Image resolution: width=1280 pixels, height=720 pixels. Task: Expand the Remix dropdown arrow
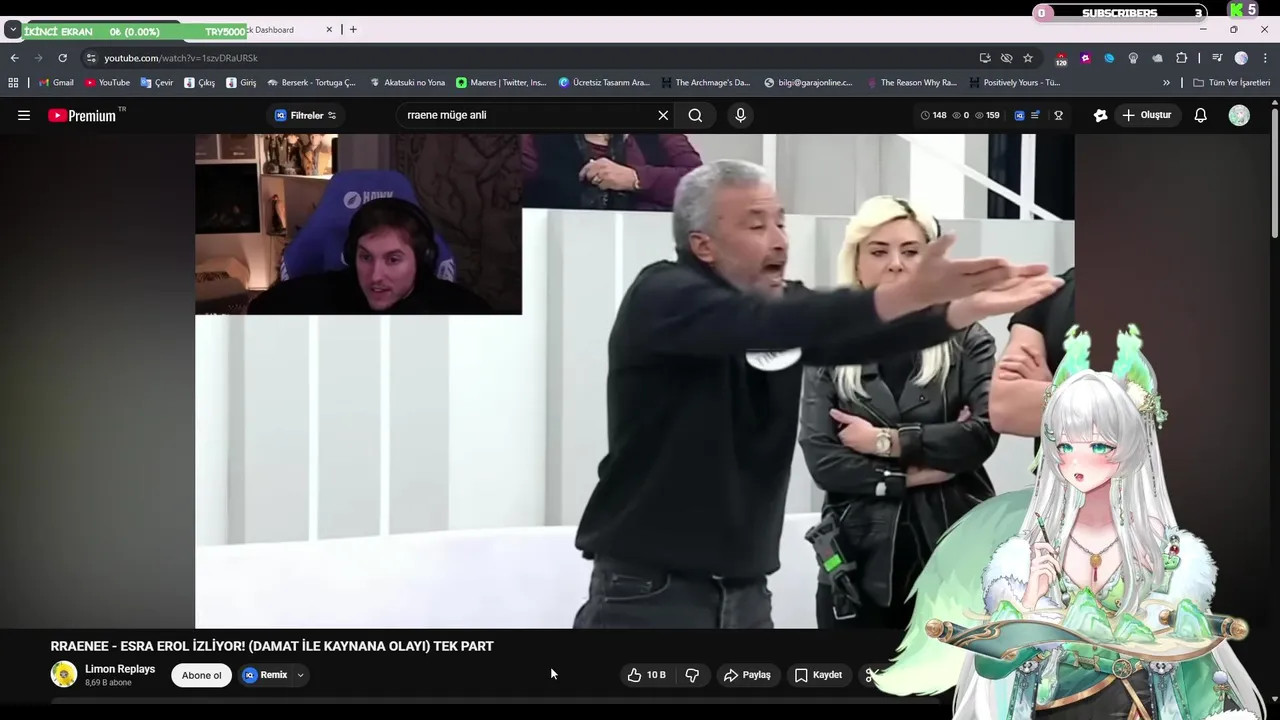pyautogui.click(x=300, y=675)
